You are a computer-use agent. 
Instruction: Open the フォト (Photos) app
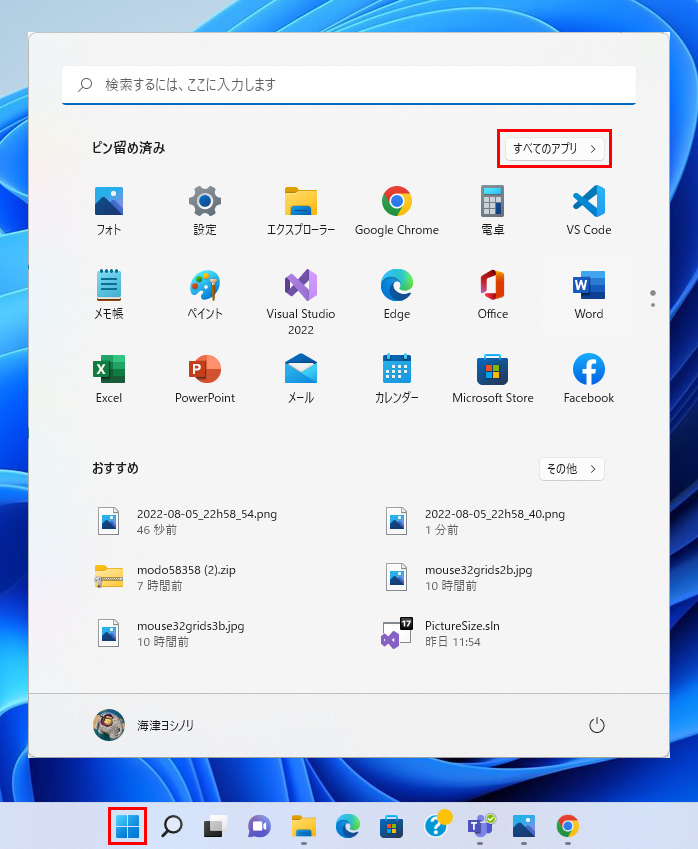coord(109,211)
